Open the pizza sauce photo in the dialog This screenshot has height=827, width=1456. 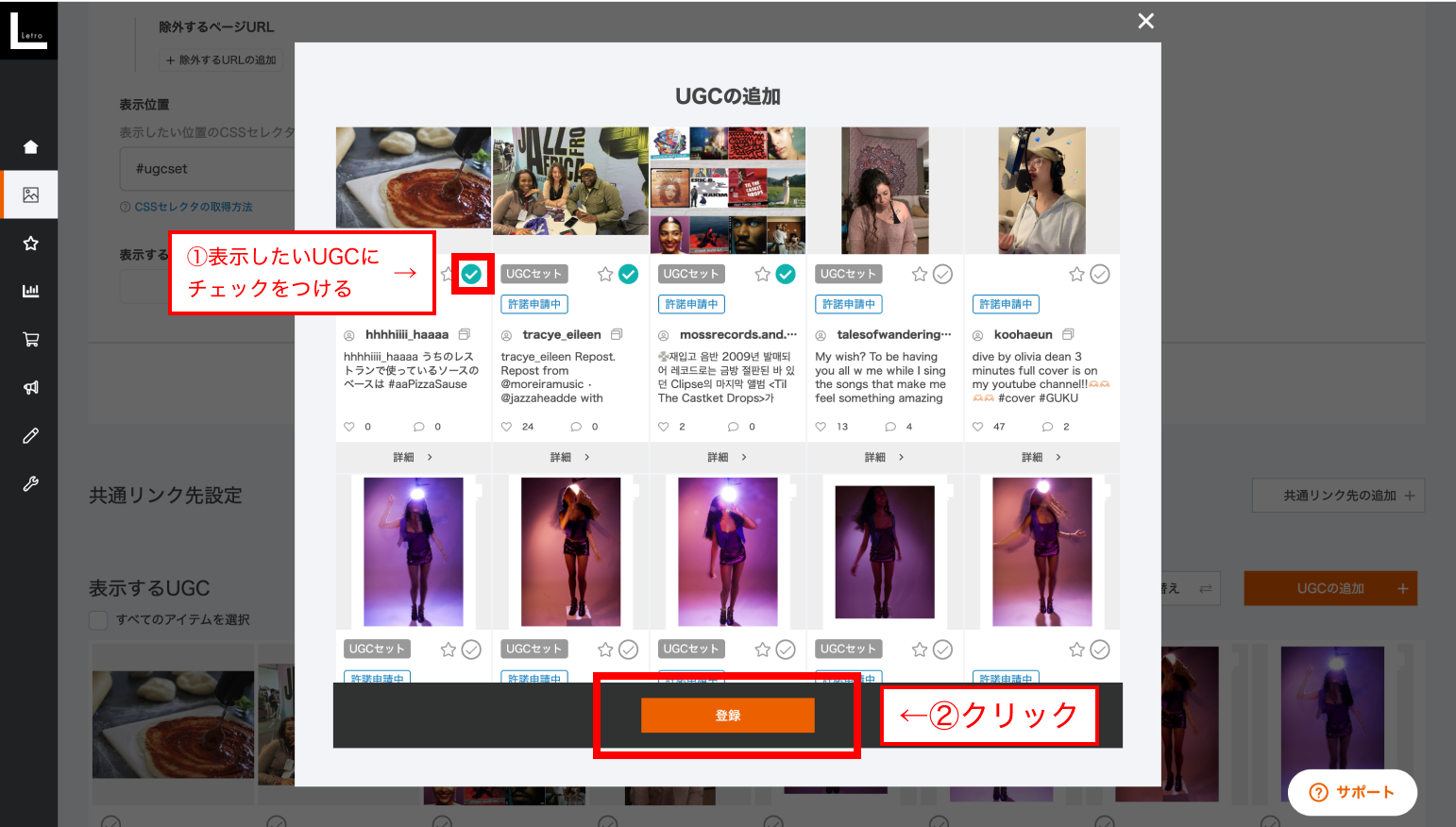414,178
